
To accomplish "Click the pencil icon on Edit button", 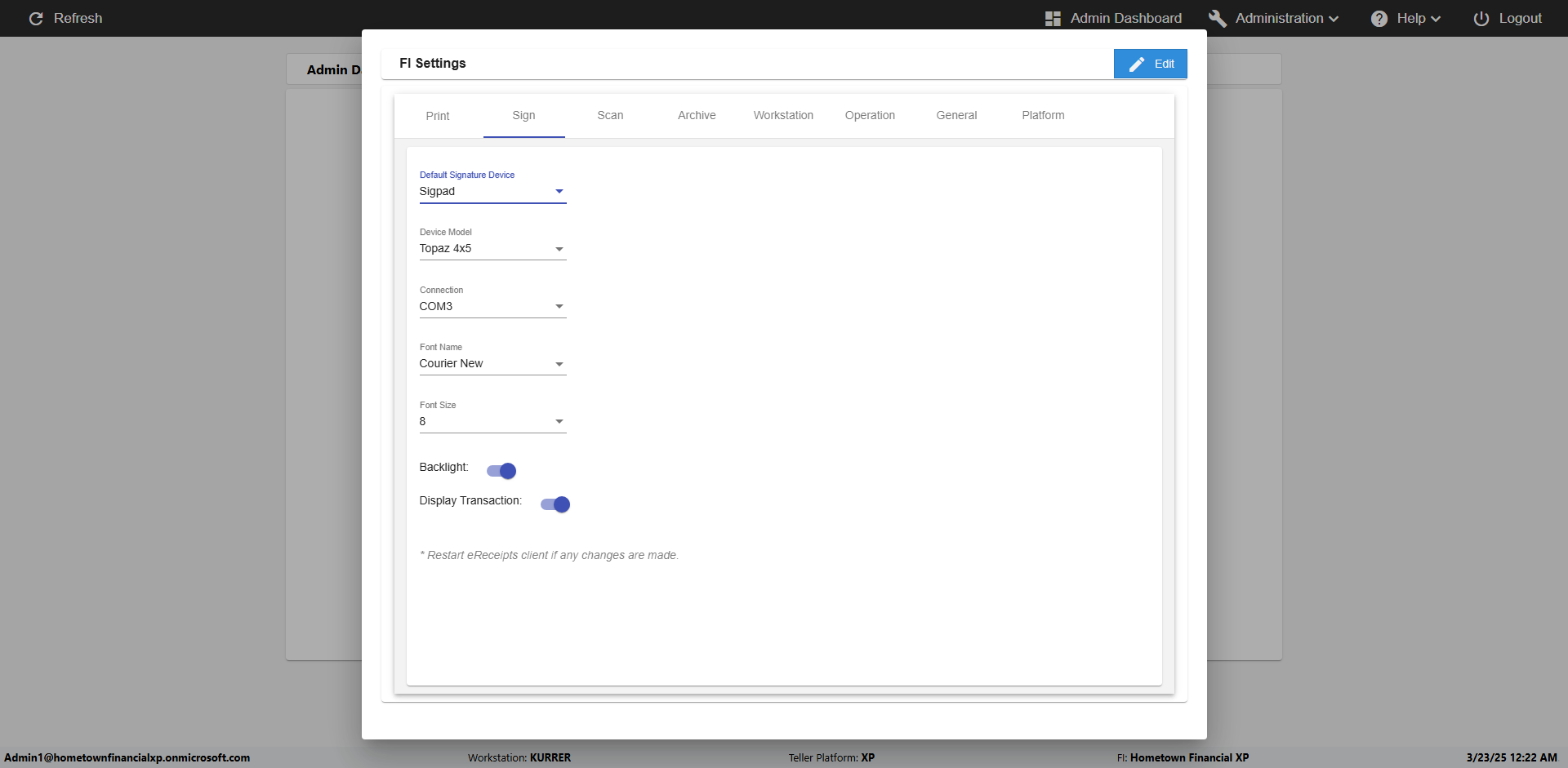I will [1136, 64].
